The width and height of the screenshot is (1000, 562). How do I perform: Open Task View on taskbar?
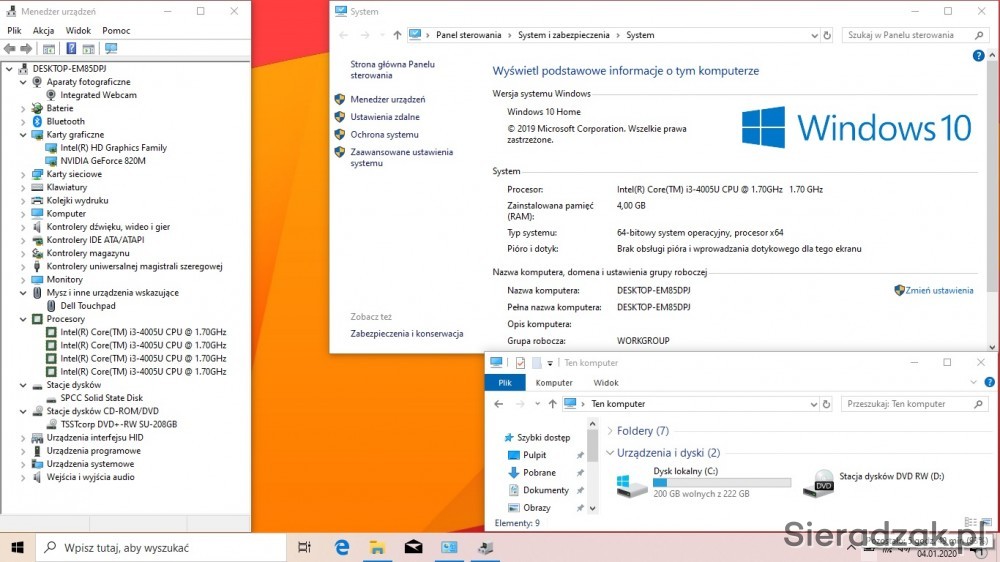click(x=304, y=547)
